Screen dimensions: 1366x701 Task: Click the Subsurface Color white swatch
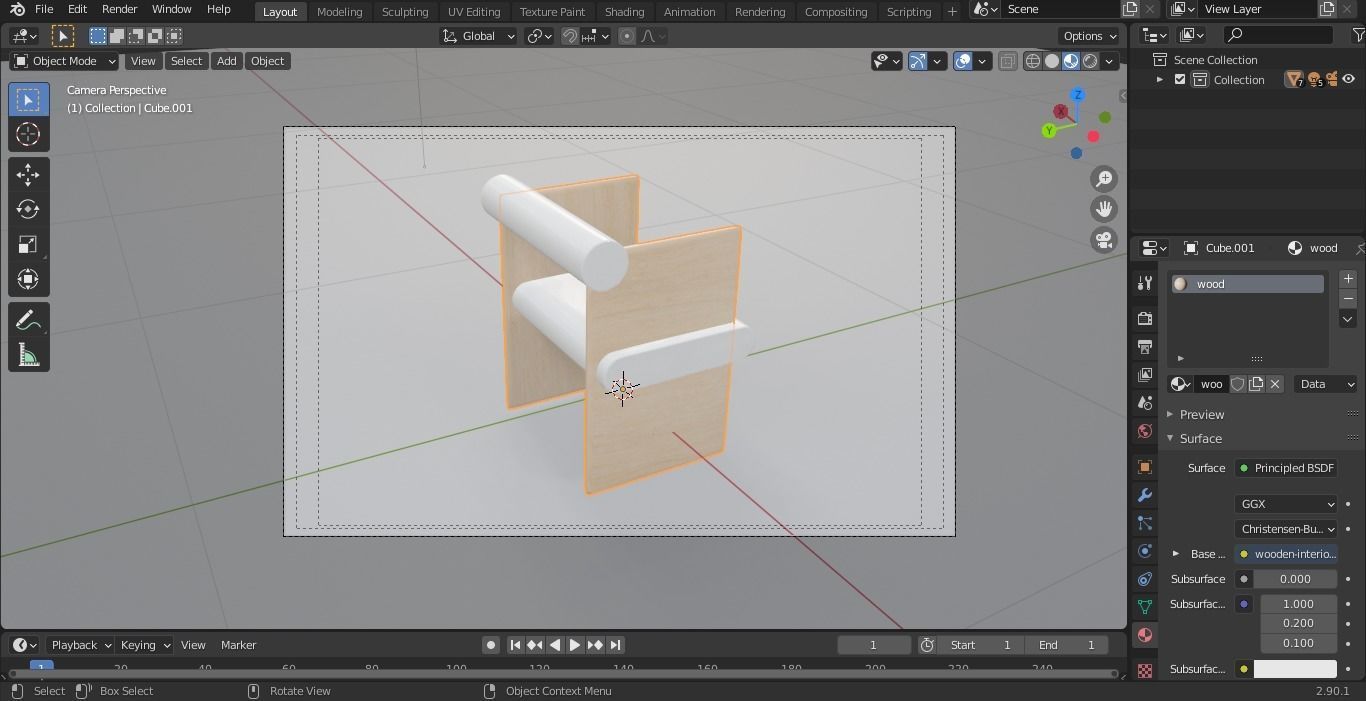click(x=1295, y=669)
